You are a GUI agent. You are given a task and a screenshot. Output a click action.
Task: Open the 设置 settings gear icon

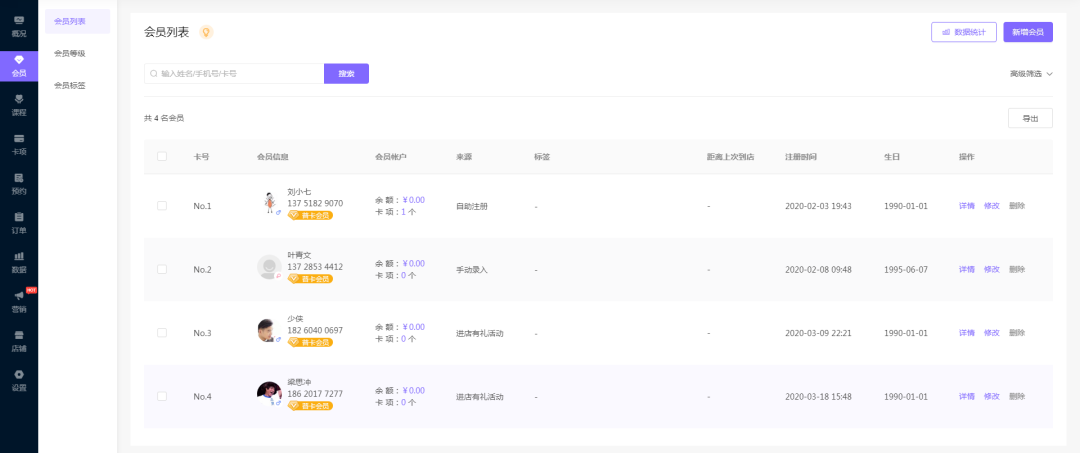tap(19, 375)
